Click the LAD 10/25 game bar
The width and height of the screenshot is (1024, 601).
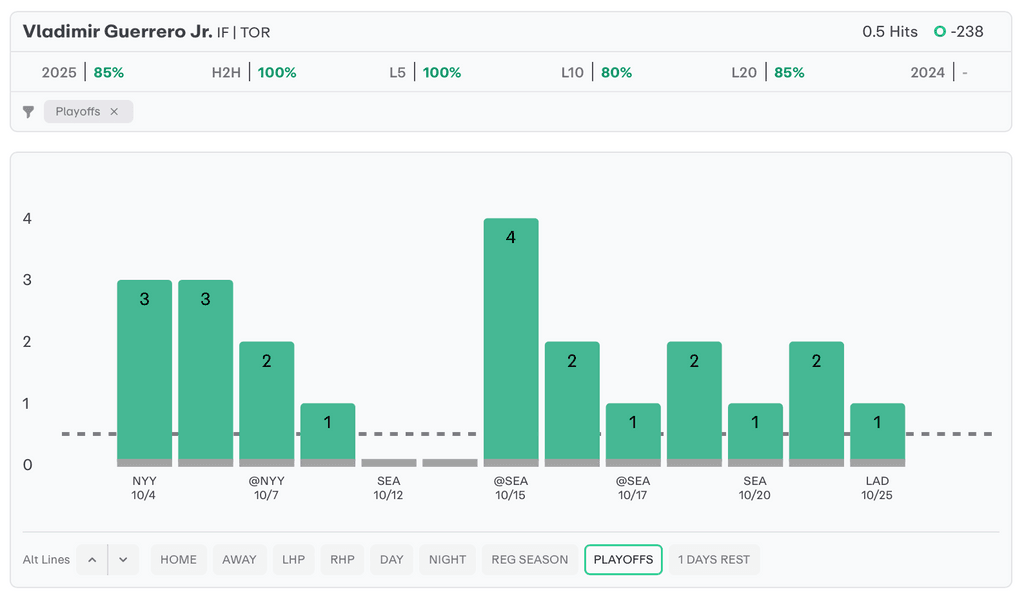877,433
